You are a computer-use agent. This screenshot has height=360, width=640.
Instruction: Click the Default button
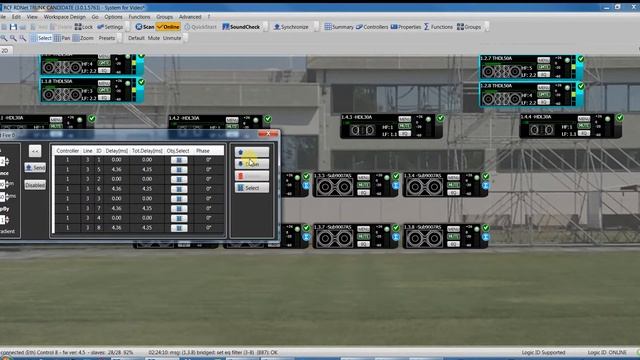tap(136, 38)
